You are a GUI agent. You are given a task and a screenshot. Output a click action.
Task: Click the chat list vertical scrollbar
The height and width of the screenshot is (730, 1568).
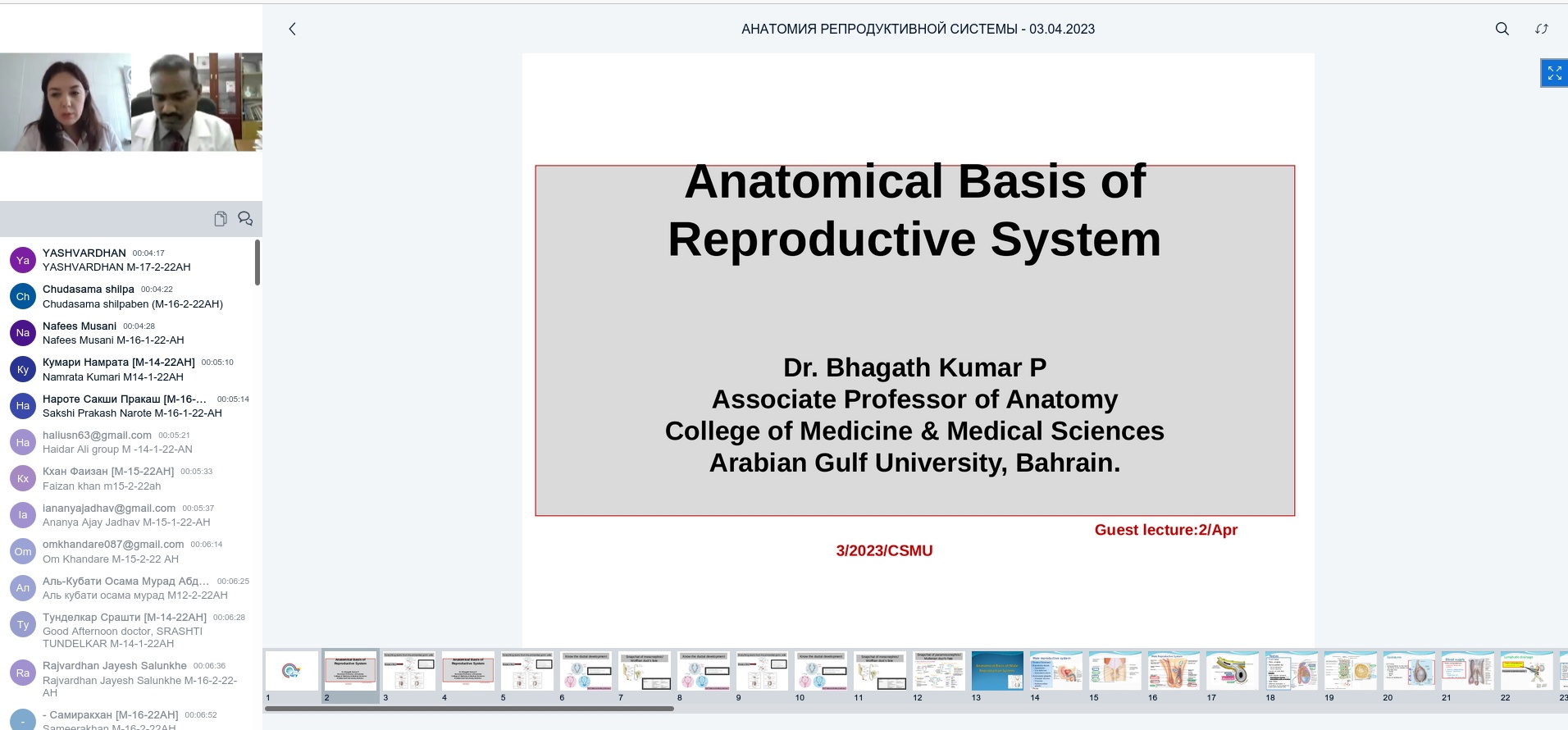click(258, 262)
